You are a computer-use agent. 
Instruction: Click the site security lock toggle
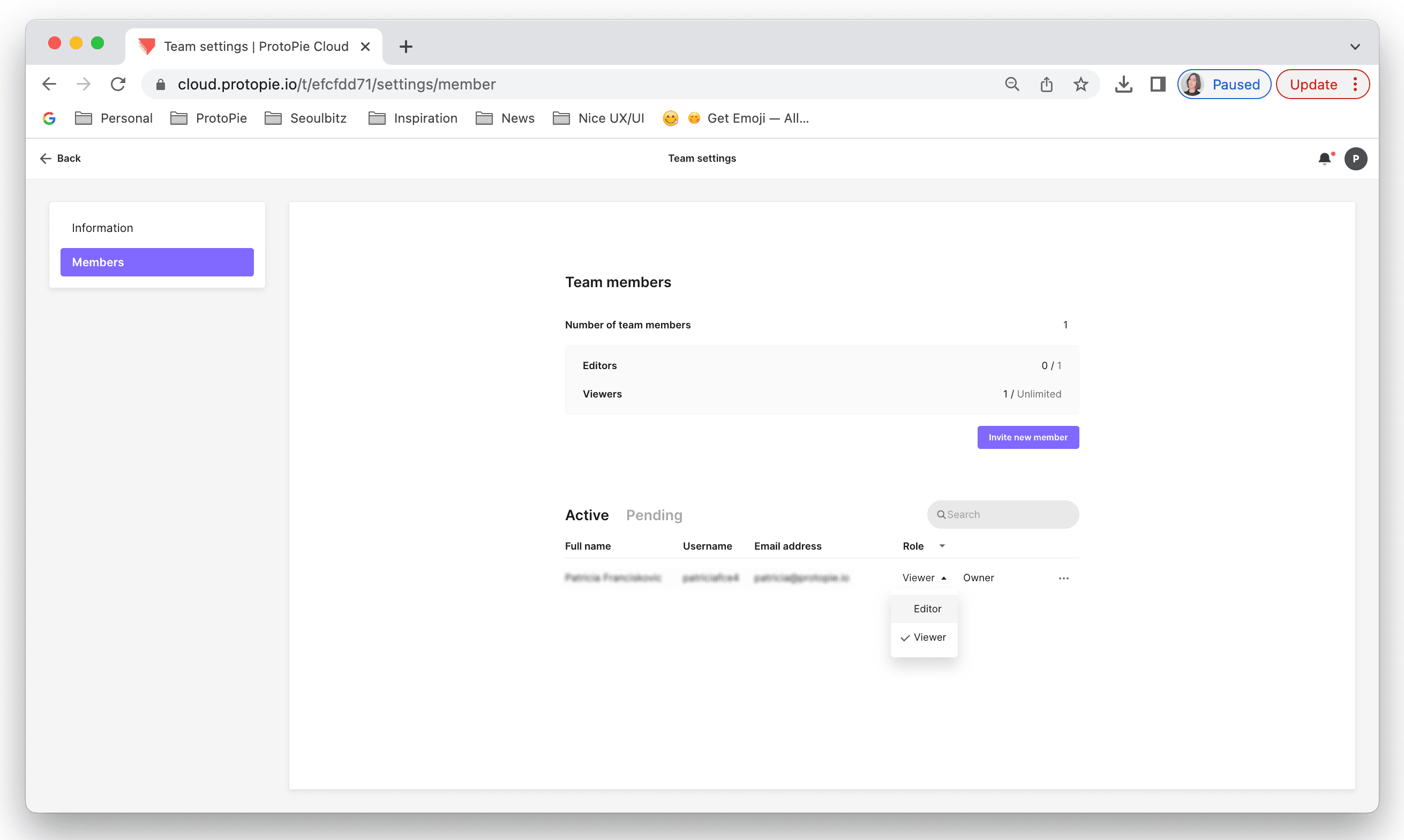coord(160,84)
